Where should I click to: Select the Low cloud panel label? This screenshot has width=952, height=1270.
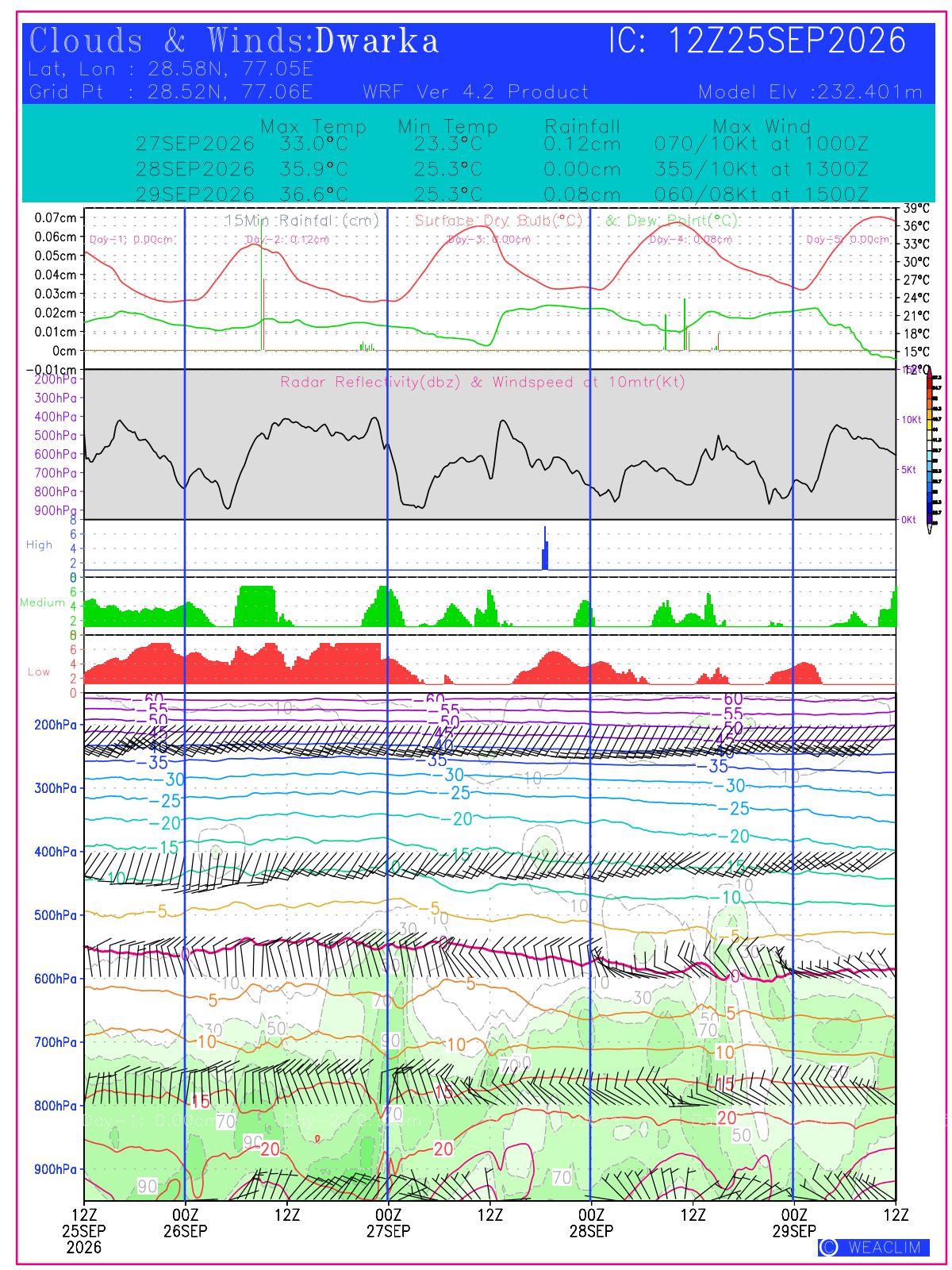click(39, 672)
